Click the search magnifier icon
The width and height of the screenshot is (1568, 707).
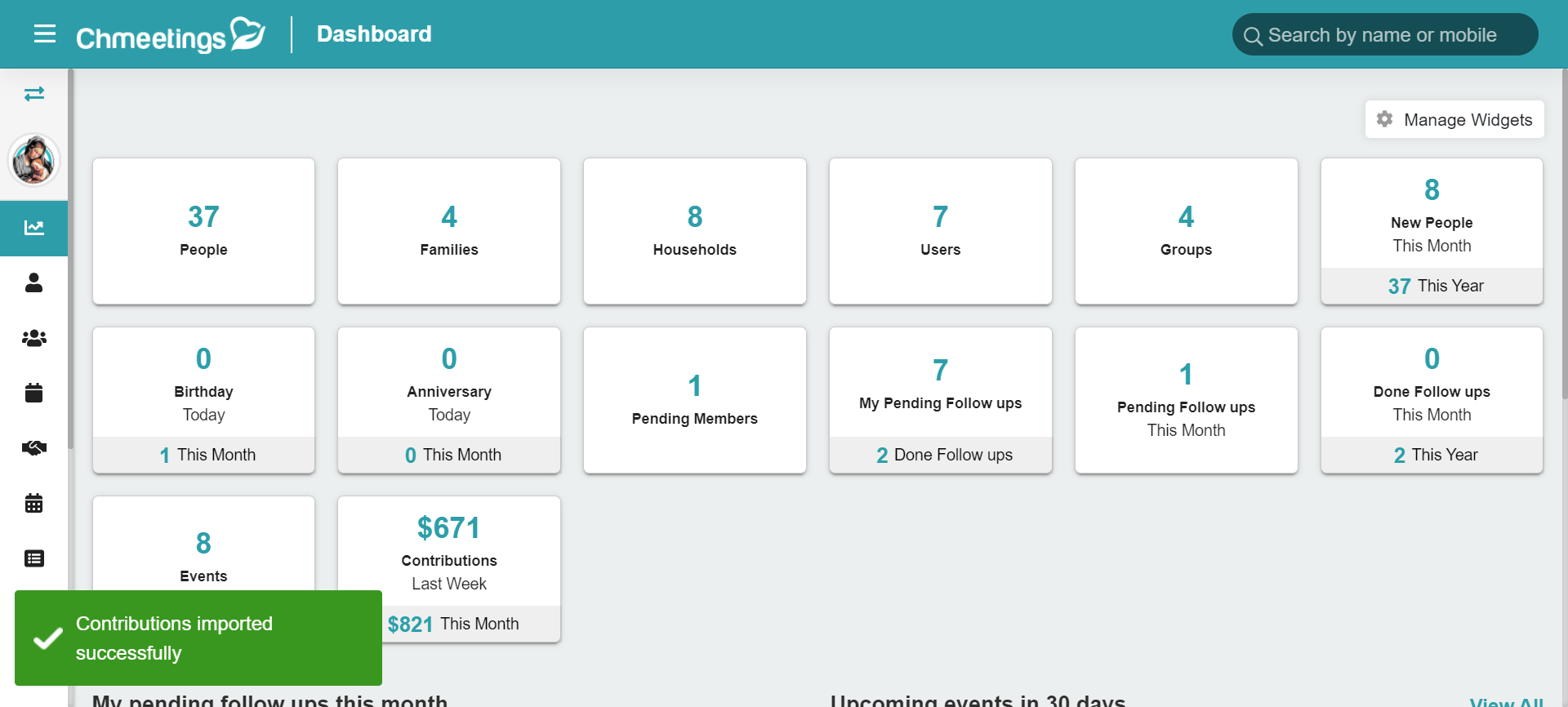[x=1252, y=36]
